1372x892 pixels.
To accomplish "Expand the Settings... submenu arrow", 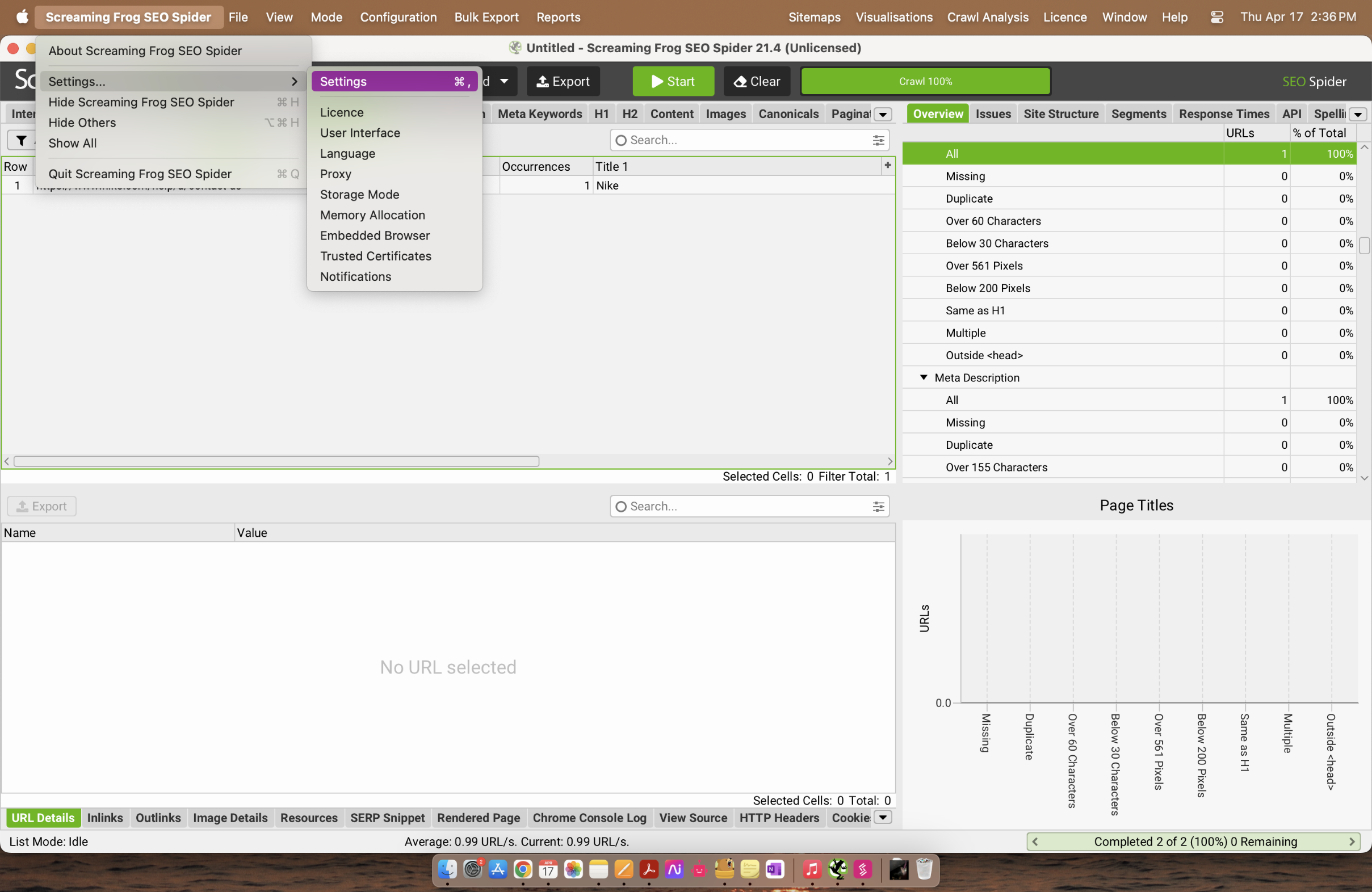I will tap(295, 81).
